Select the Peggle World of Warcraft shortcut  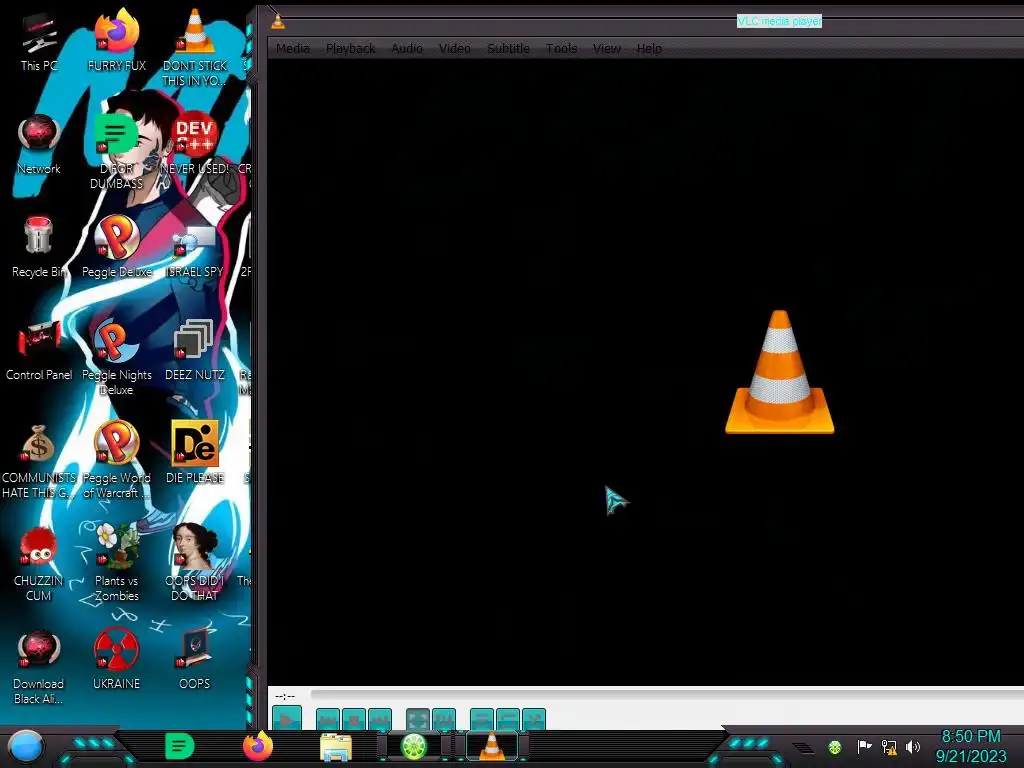pos(116,461)
